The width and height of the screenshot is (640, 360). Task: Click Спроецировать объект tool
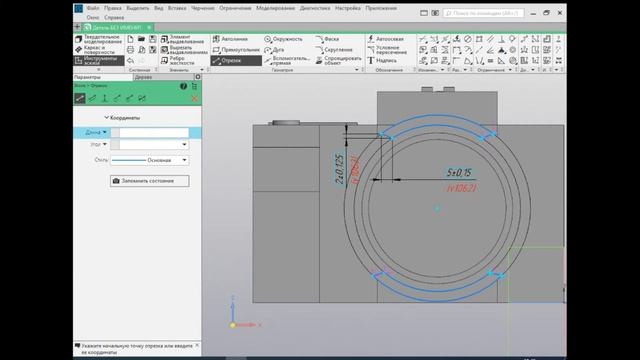click(x=338, y=60)
